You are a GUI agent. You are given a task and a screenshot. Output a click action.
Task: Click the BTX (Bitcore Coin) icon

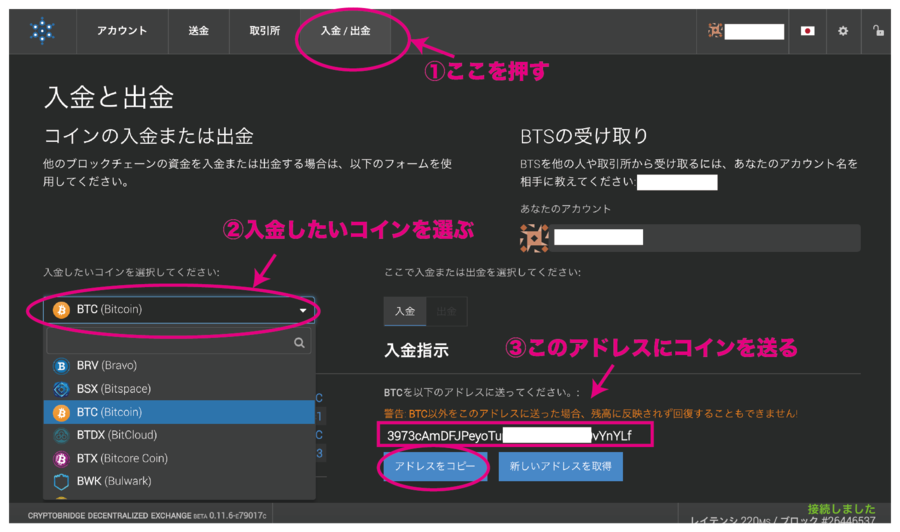point(60,458)
